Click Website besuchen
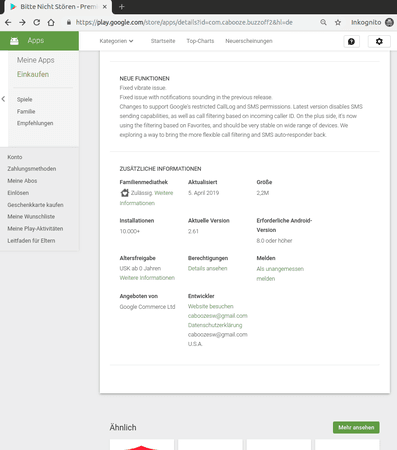The width and height of the screenshot is (397, 450). [x=210, y=306]
